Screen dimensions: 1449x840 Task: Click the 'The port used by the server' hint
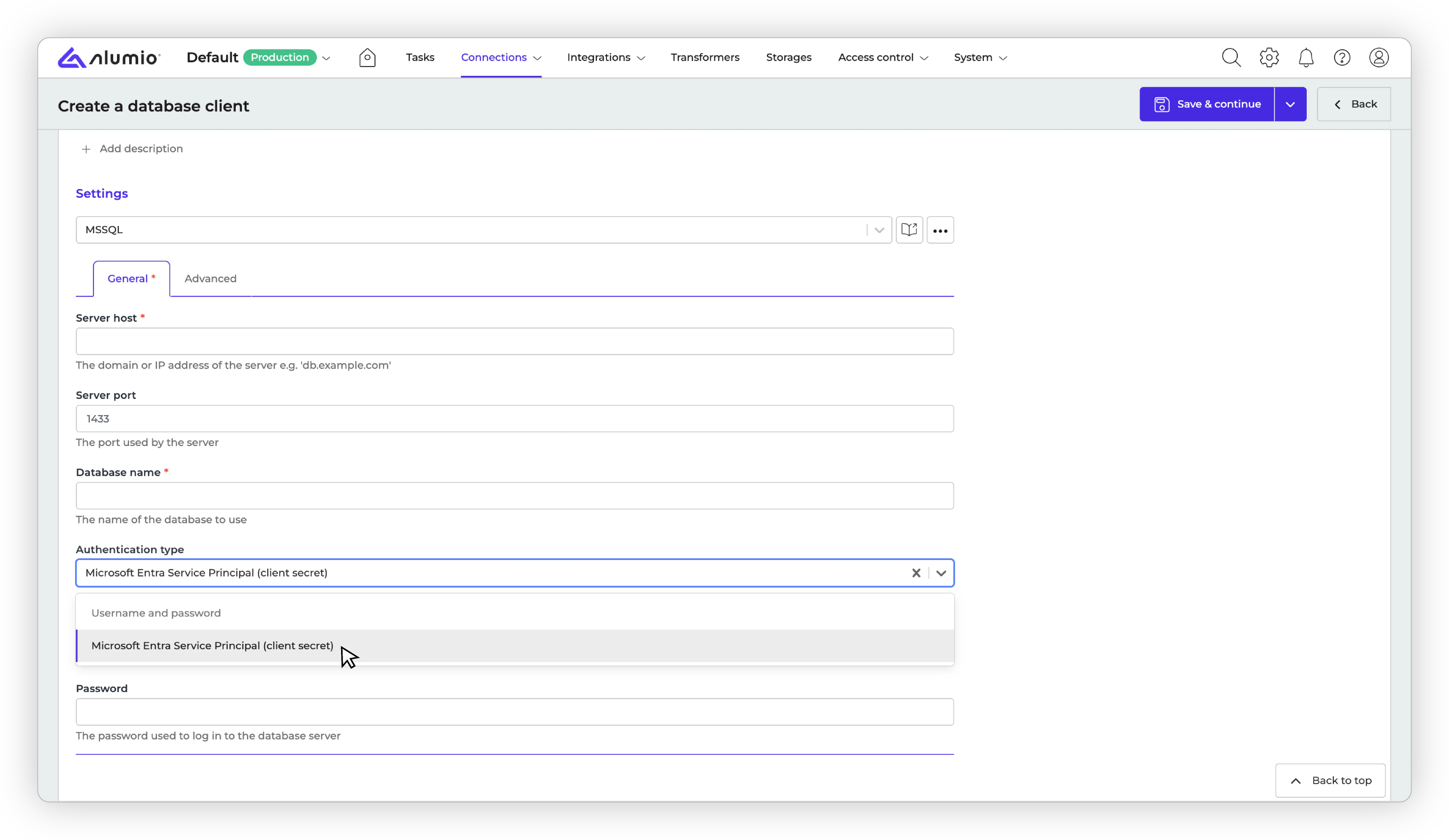coord(147,442)
